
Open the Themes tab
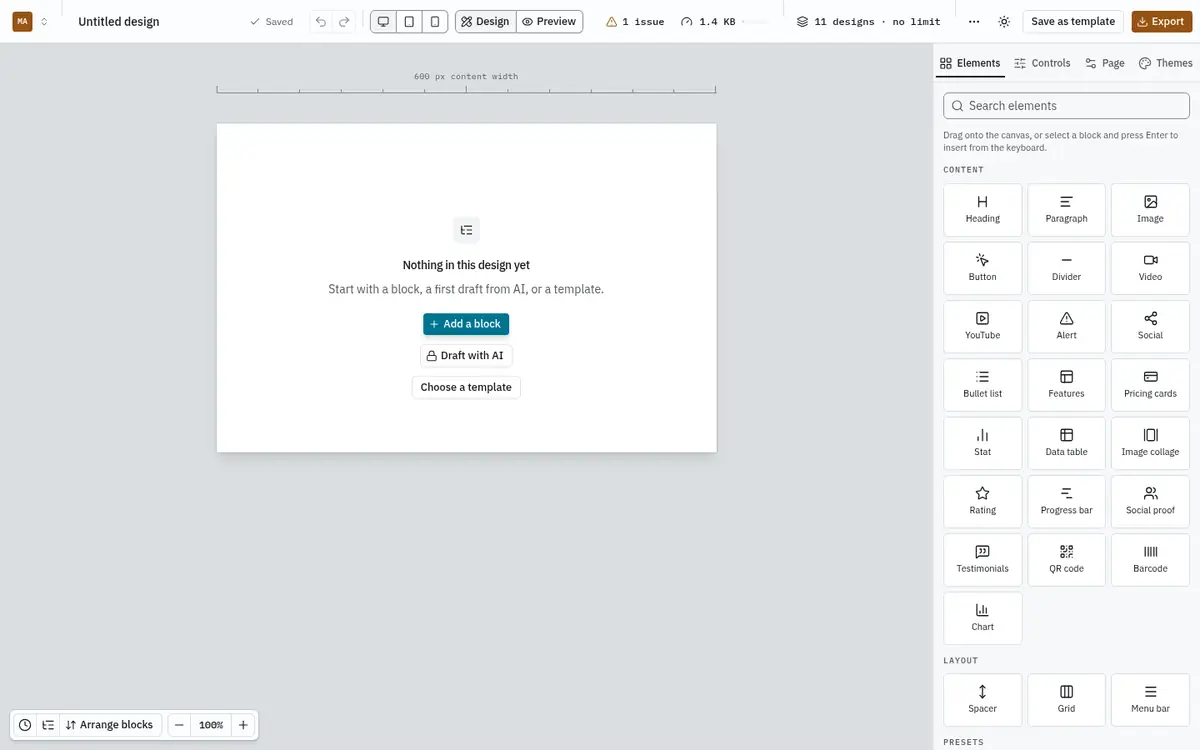click(1166, 63)
